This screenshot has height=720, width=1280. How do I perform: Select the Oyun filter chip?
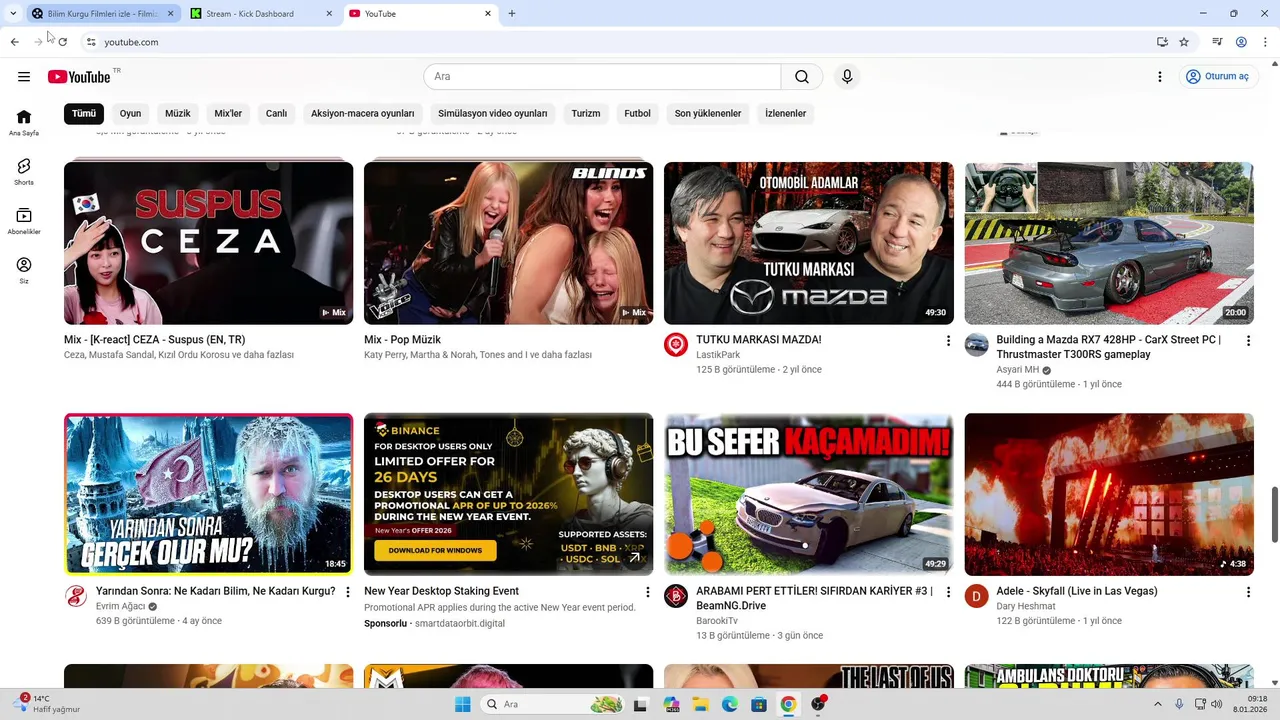coord(130,113)
